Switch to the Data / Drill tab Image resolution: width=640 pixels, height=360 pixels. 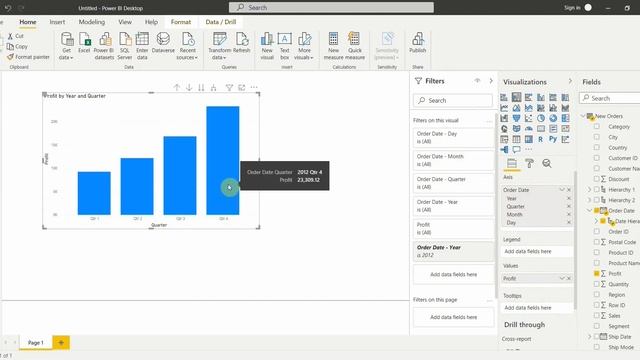pyautogui.click(x=221, y=22)
